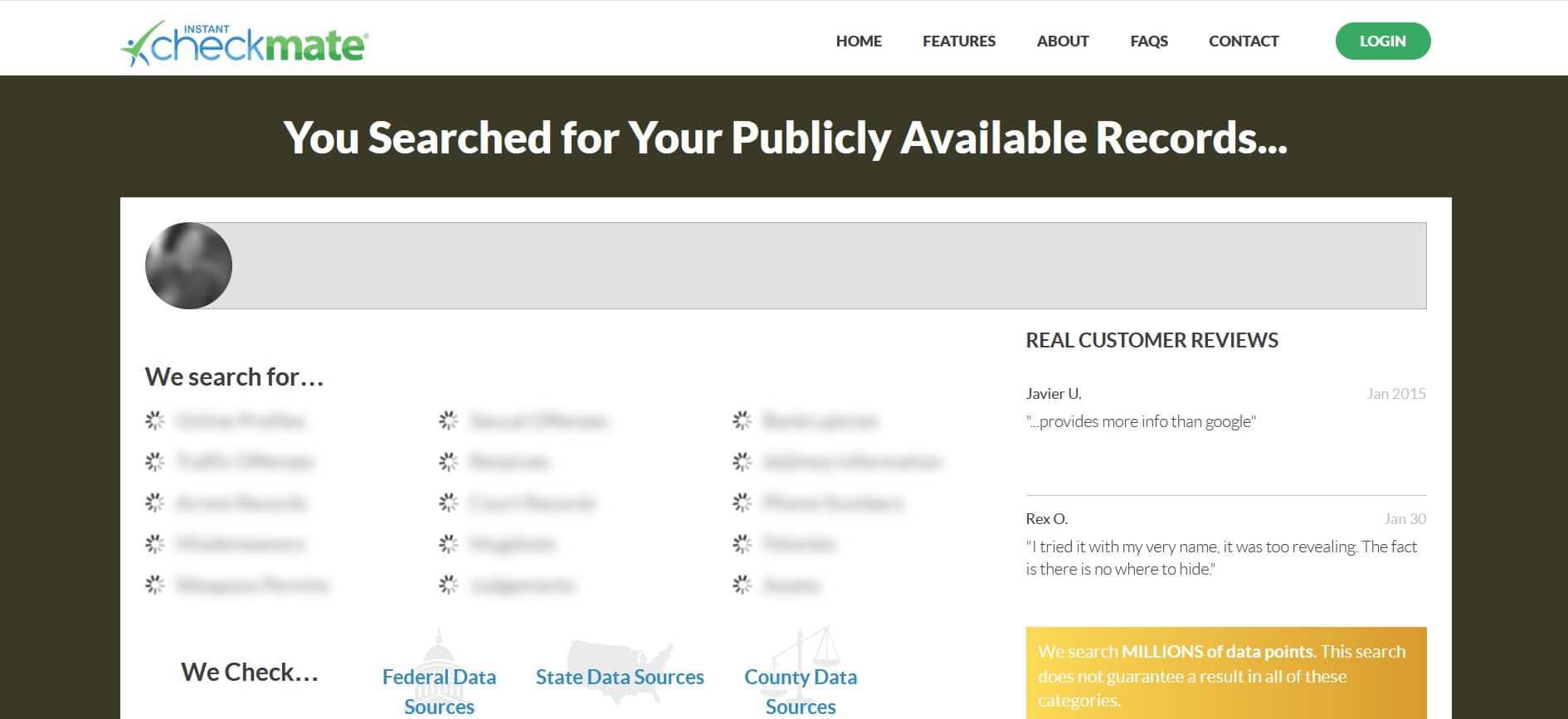Click the loading spinner beside Sexual Offenses
Screen dimensions: 1568x719
(448, 420)
